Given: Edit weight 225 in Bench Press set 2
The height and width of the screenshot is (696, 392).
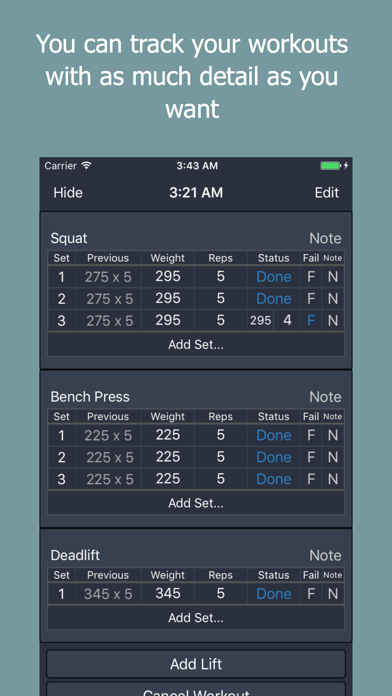Looking at the screenshot, I should [168, 457].
